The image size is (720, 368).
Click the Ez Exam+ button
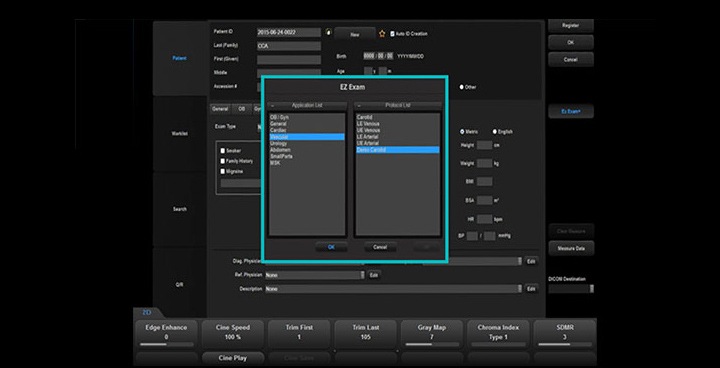[571, 111]
